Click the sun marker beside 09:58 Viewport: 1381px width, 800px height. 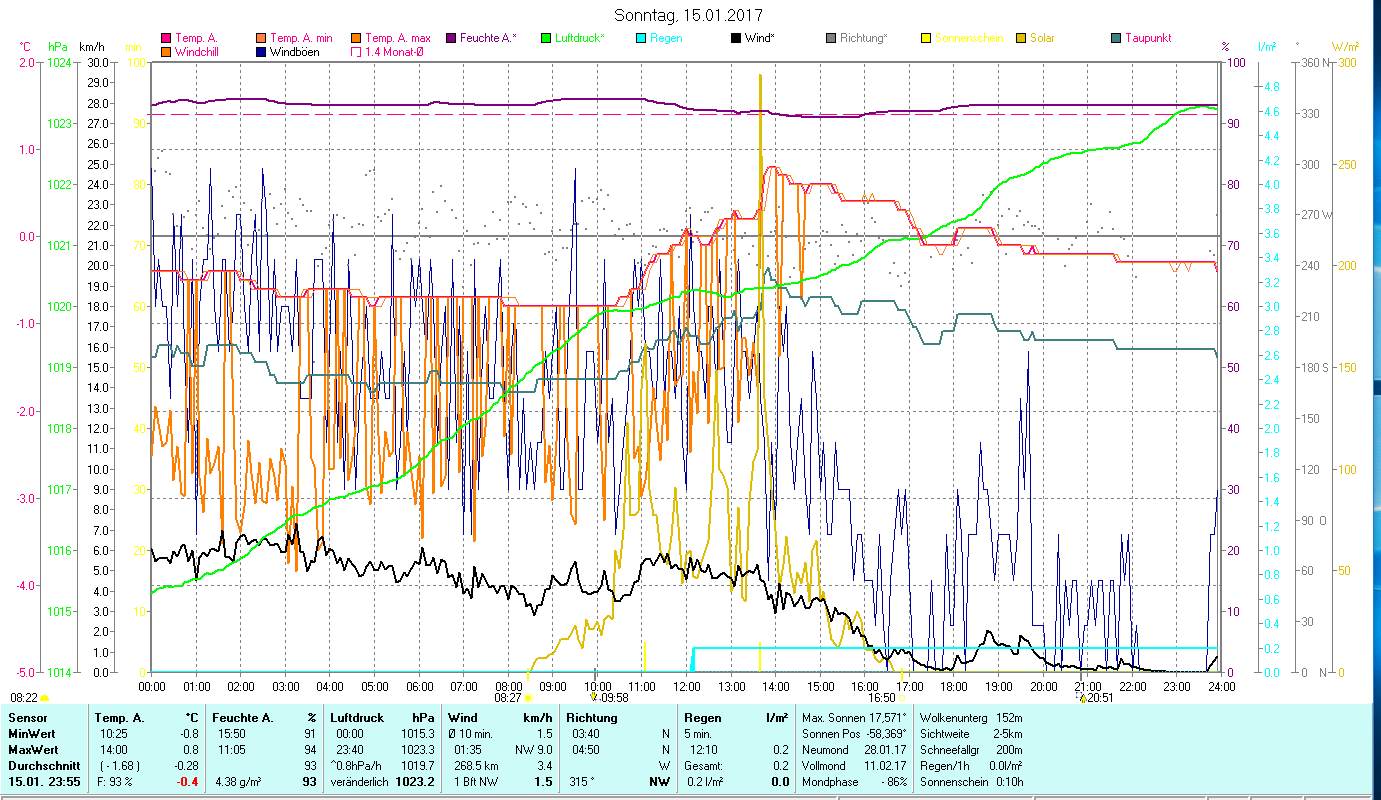[x=594, y=697]
